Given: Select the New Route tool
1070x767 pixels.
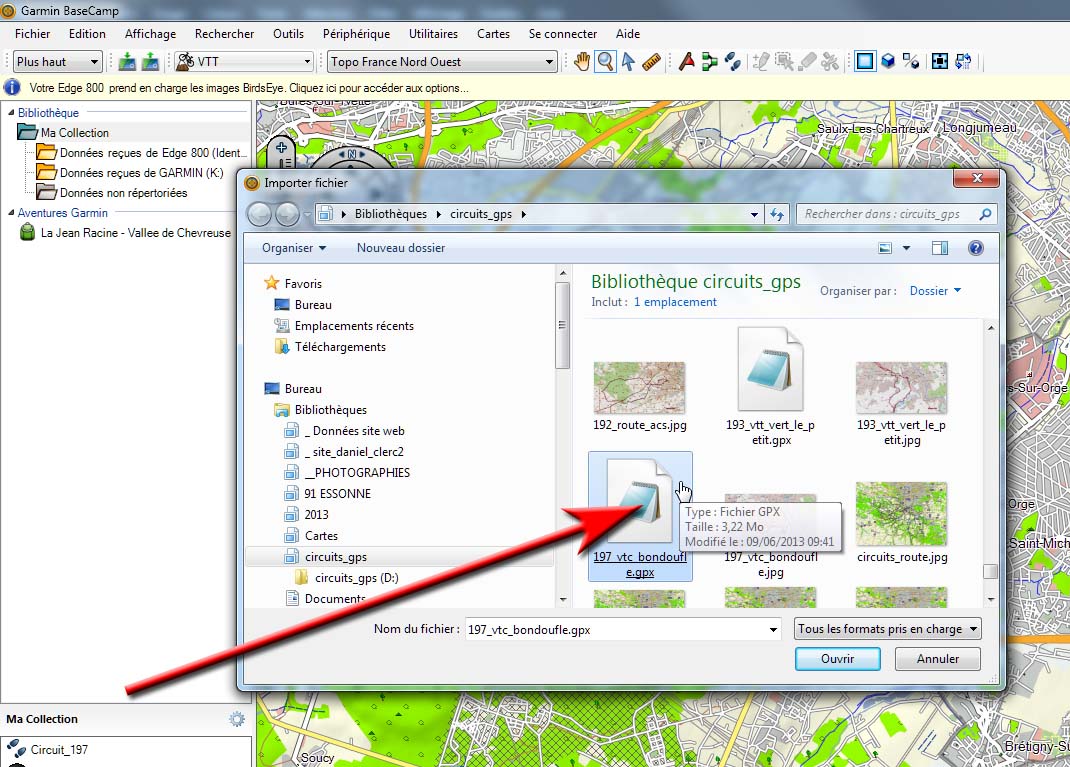Looking at the screenshot, I should click(x=710, y=61).
